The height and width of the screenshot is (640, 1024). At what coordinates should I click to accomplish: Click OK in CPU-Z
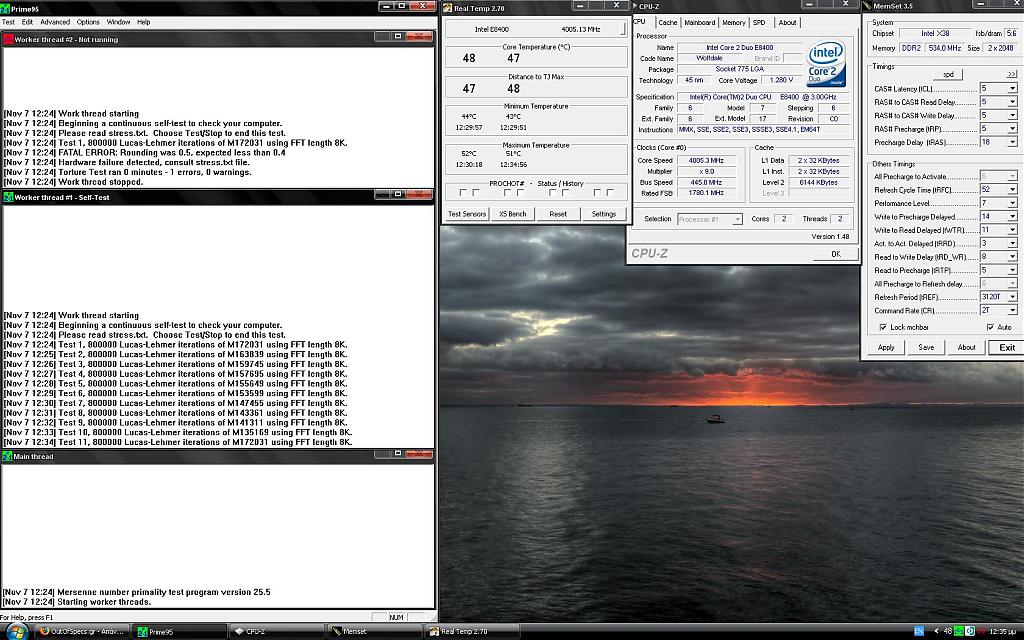[836, 254]
